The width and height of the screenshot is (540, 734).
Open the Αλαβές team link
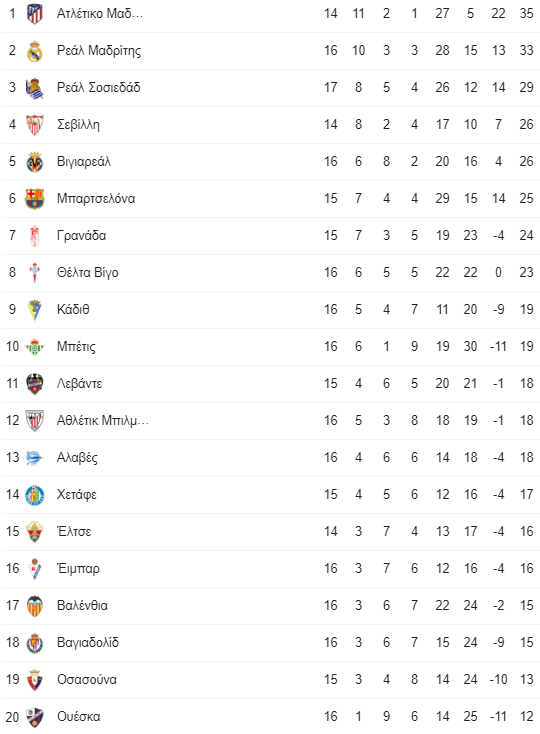(77, 457)
